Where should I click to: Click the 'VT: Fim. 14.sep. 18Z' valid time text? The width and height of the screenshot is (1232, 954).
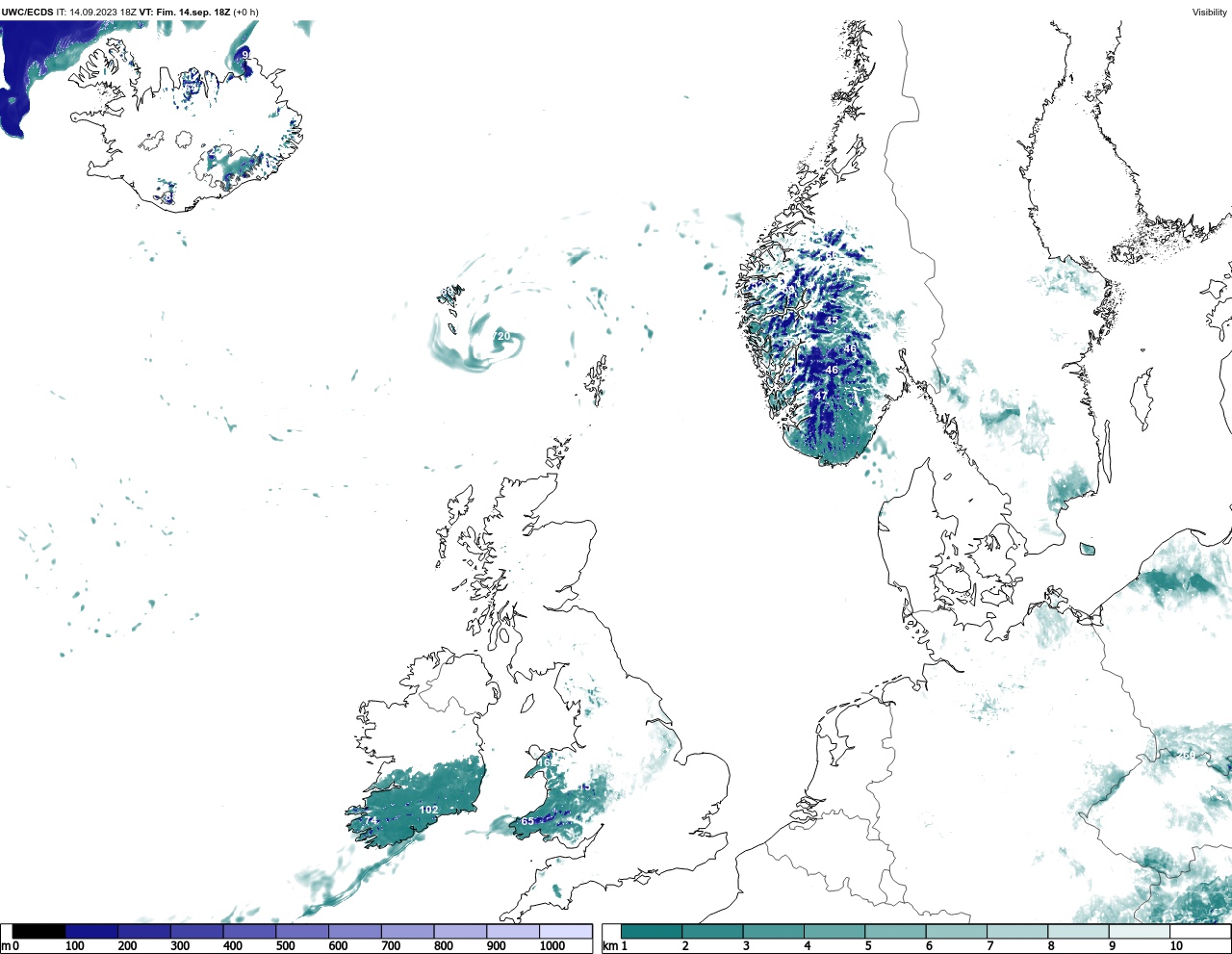coord(185,13)
